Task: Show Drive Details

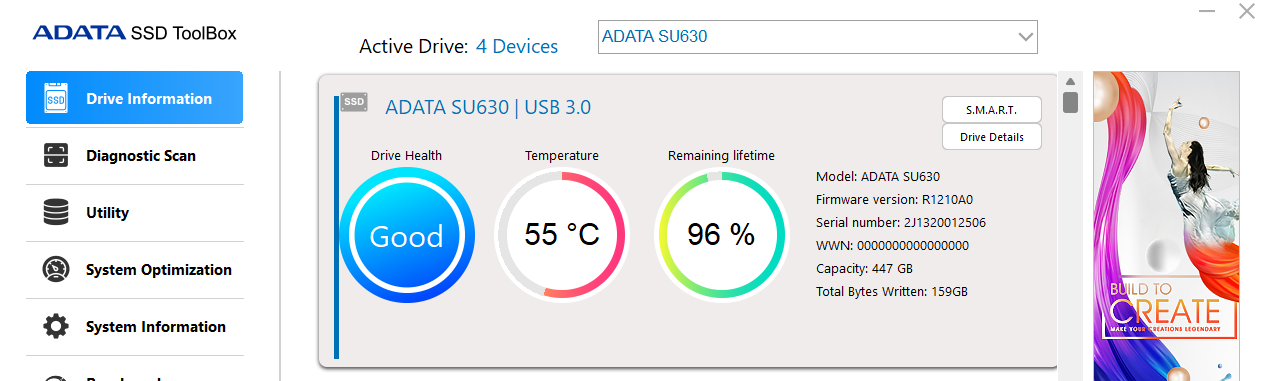Action: point(992,137)
